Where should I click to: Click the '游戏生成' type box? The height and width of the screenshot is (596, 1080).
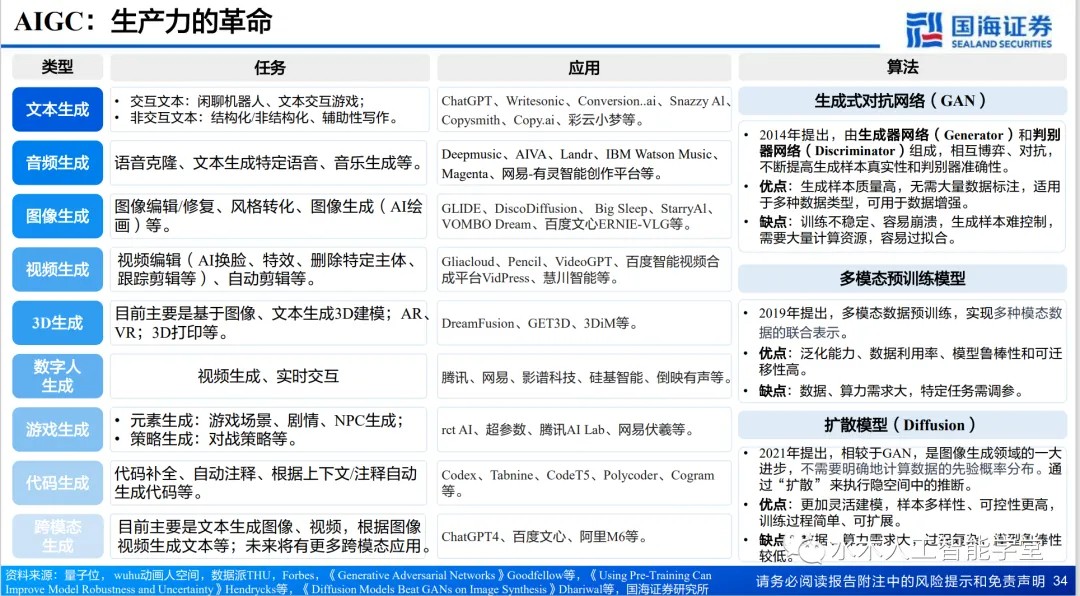pos(57,429)
